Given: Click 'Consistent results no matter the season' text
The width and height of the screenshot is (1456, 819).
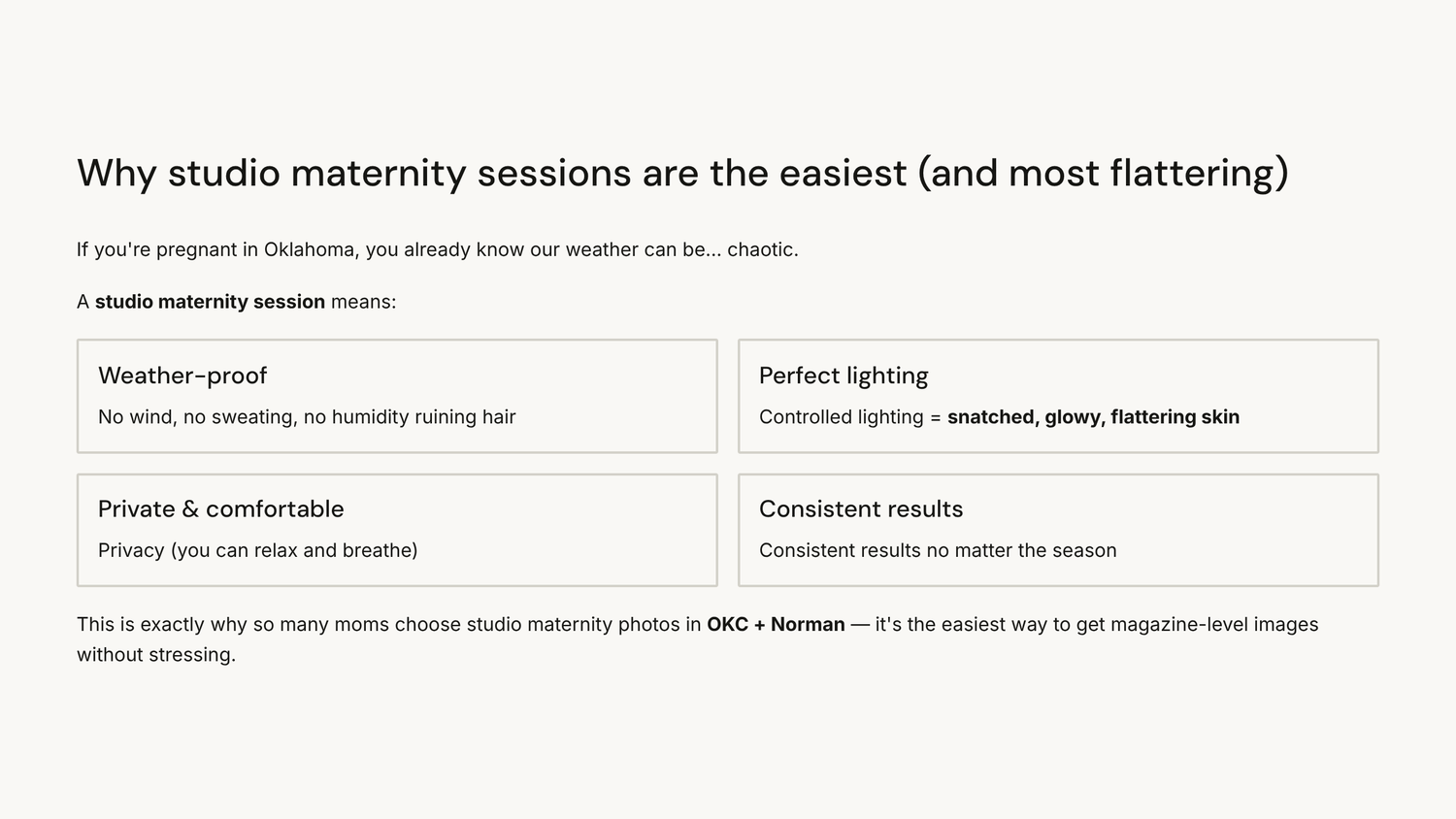Looking at the screenshot, I should 938,550.
